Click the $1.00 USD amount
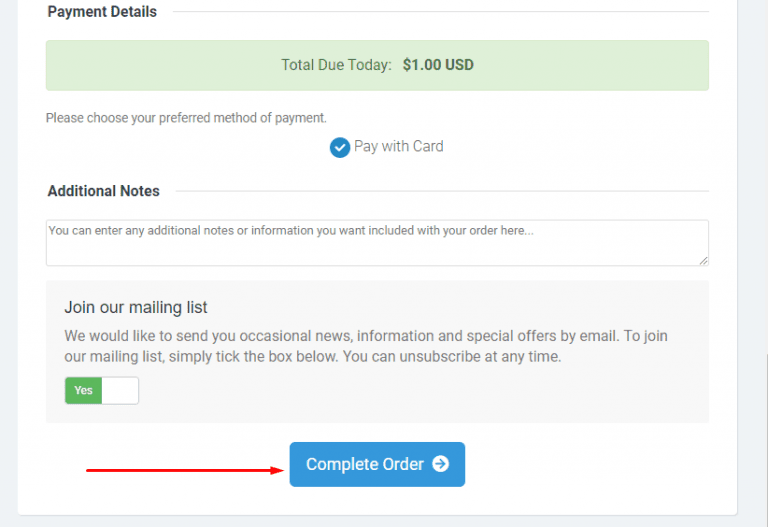Image resolution: width=768 pixels, height=527 pixels. pyautogui.click(x=438, y=65)
